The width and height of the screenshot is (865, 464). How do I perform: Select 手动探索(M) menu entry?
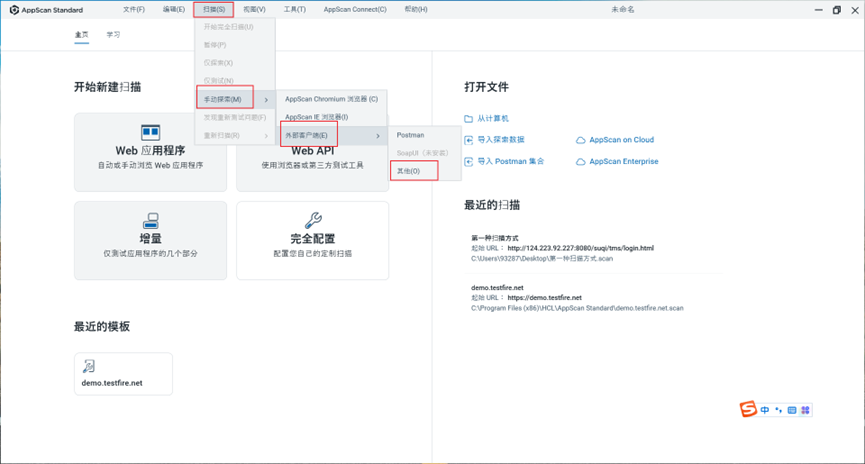(235, 99)
